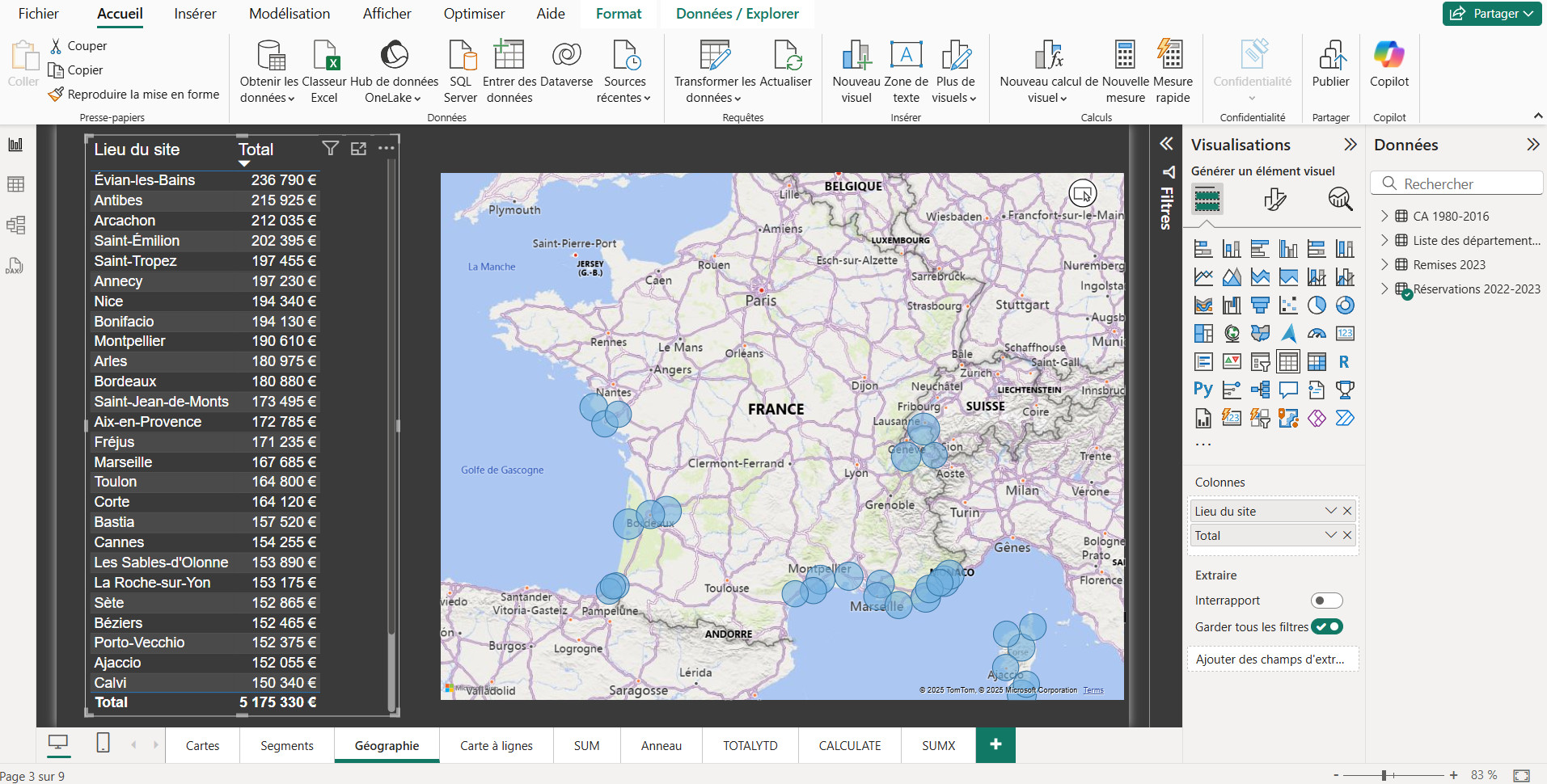Select the R script visual
1547x784 pixels.
(1345, 362)
